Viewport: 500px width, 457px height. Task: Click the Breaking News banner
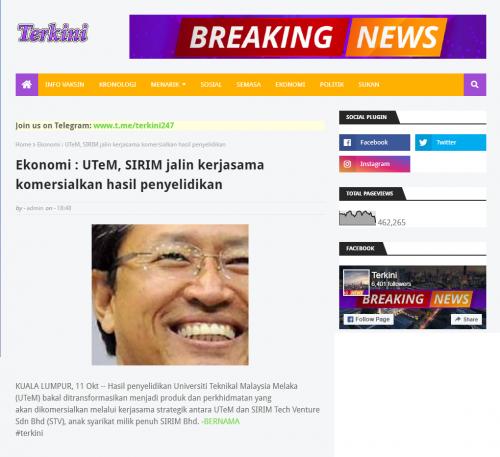click(308, 37)
